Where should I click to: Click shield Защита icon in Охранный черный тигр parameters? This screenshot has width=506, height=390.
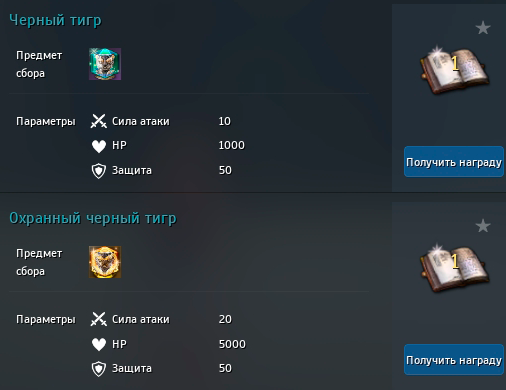(99, 369)
